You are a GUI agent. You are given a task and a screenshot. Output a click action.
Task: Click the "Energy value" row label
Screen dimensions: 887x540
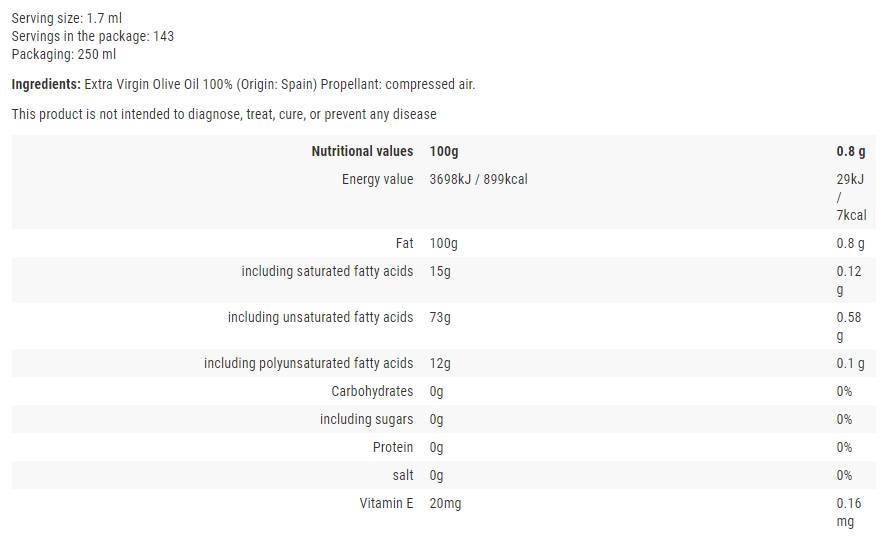(377, 179)
